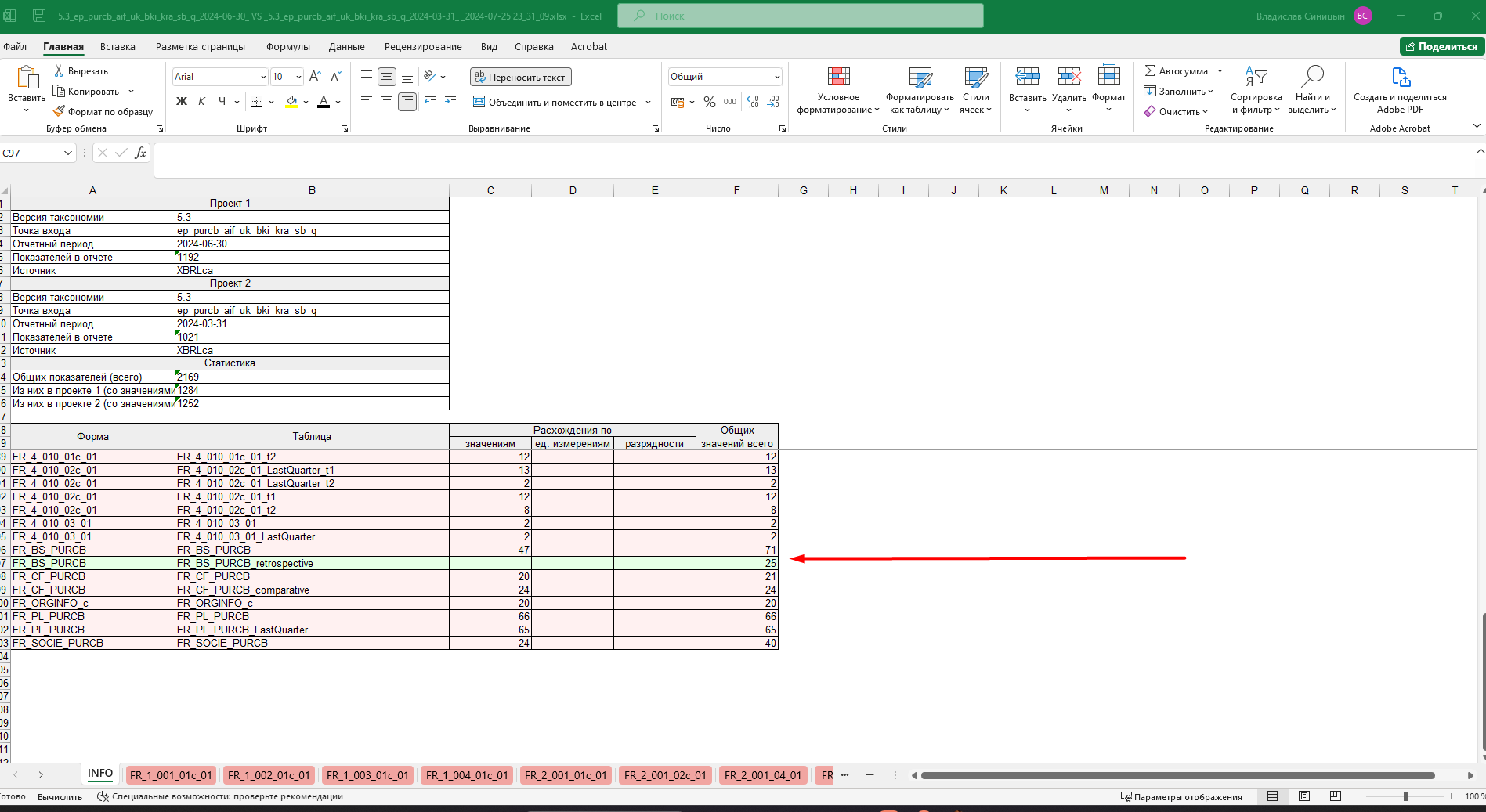The height and width of the screenshot is (812, 1486).
Task: Click the Поделиться share button
Action: coord(1442,46)
